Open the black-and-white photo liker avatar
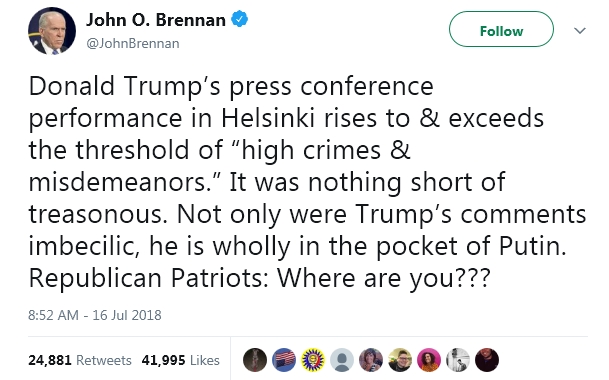Screen dimensions: 609x380 [x=458, y=360]
